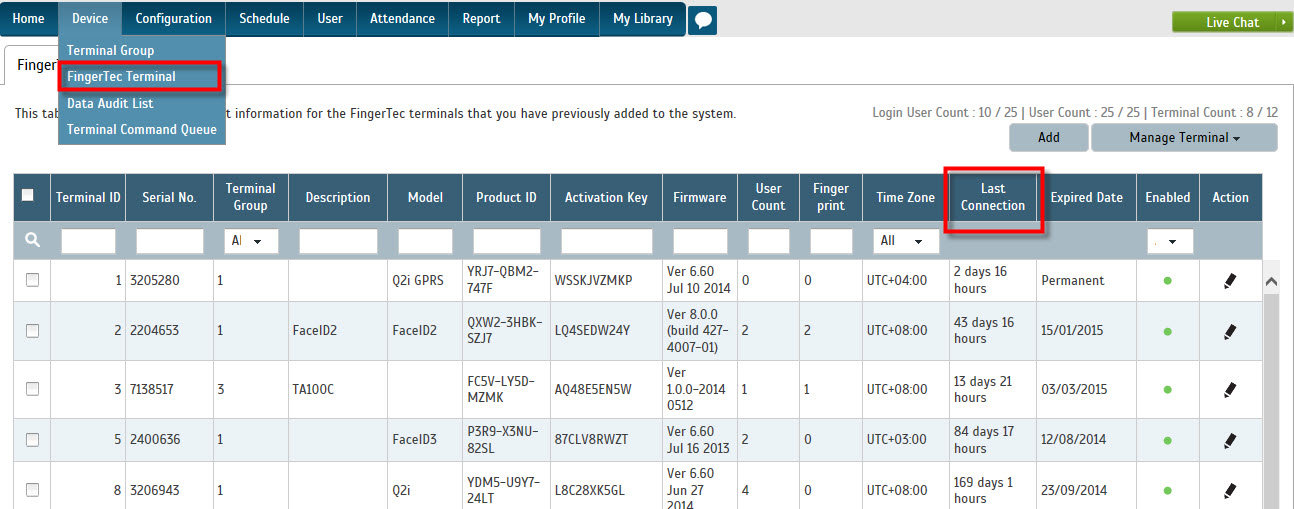This screenshot has width=1294, height=509.
Task: Click the Q2i GPRS model cell
Action: click(x=424, y=281)
